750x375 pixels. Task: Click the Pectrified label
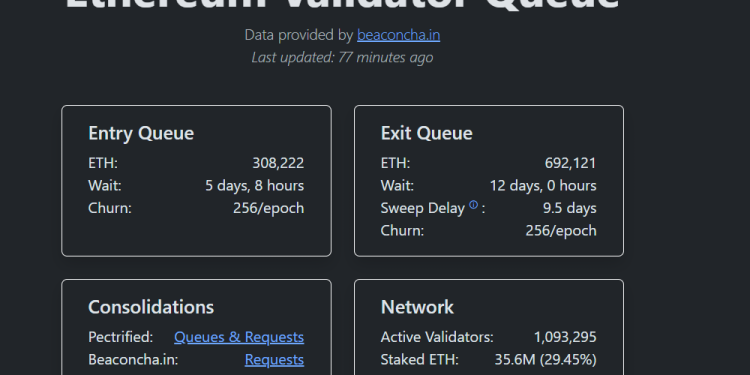pyautogui.click(x=121, y=337)
